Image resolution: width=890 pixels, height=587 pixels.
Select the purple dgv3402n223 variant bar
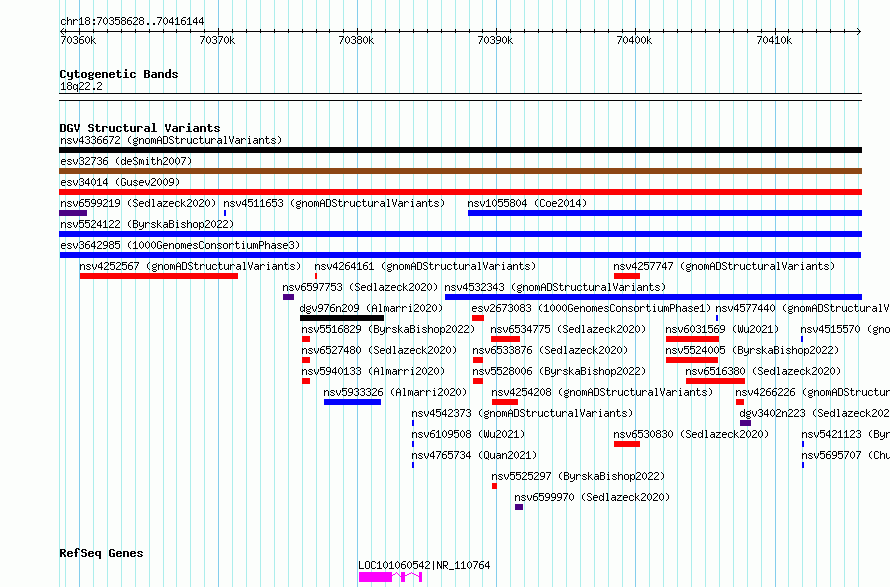pyautogui.click(x=745, y=423)
